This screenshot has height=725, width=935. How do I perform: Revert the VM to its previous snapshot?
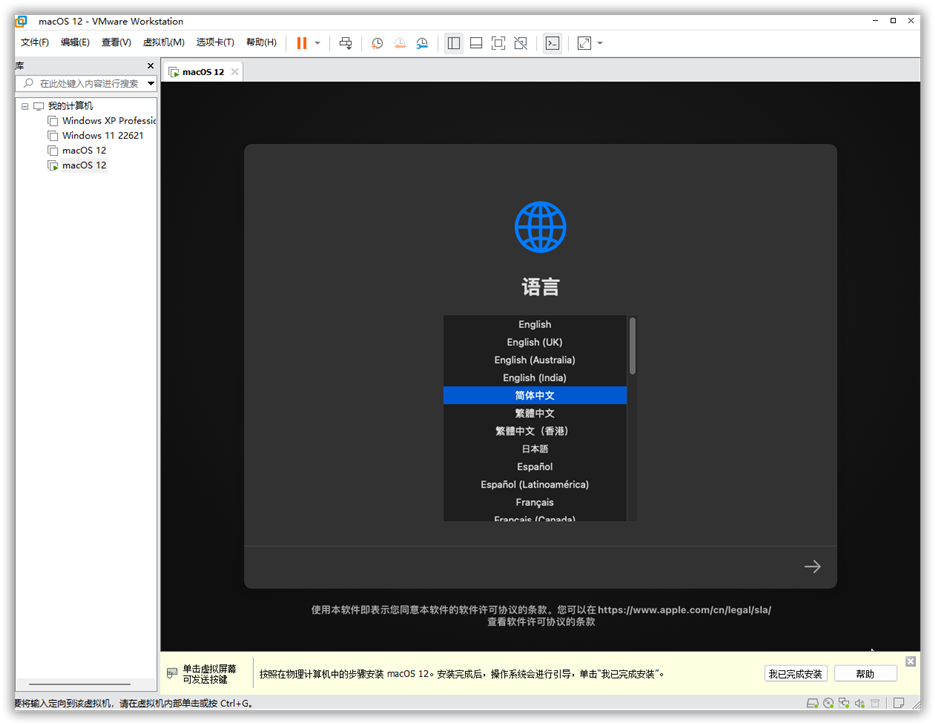pyautogui.click(x=400, y=43)
